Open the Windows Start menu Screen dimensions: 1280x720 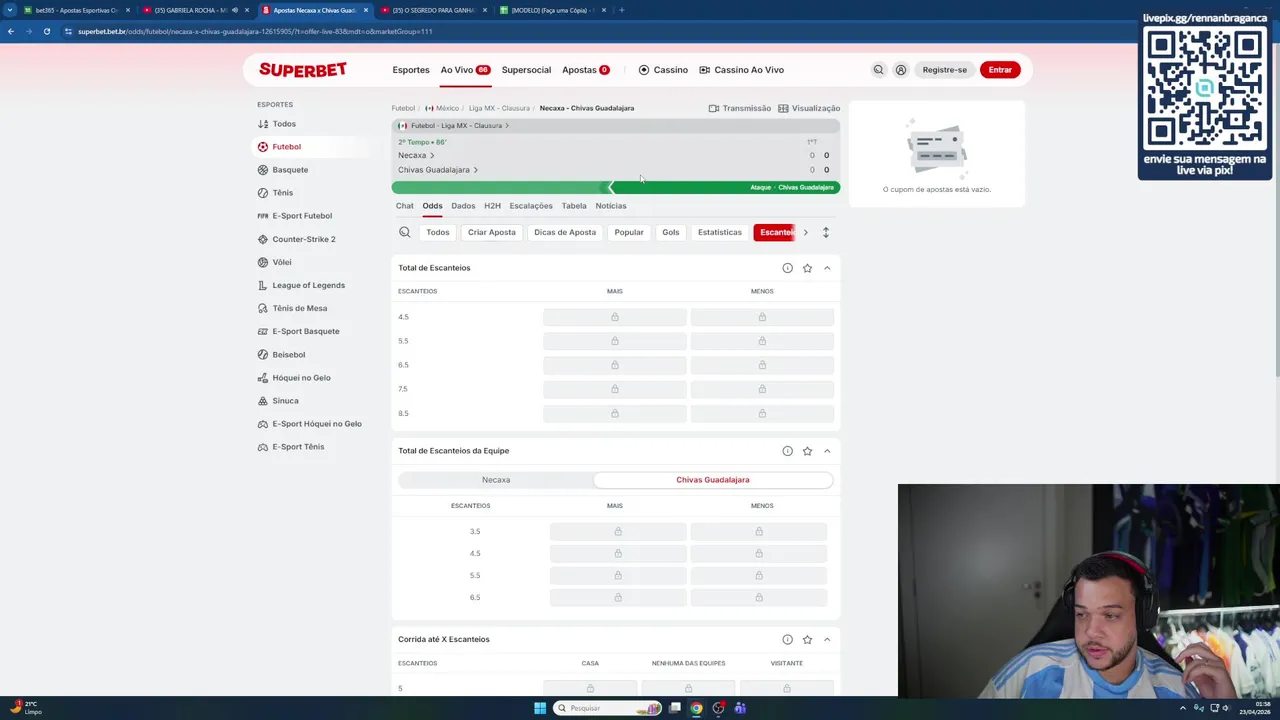[x=540, y=708]
